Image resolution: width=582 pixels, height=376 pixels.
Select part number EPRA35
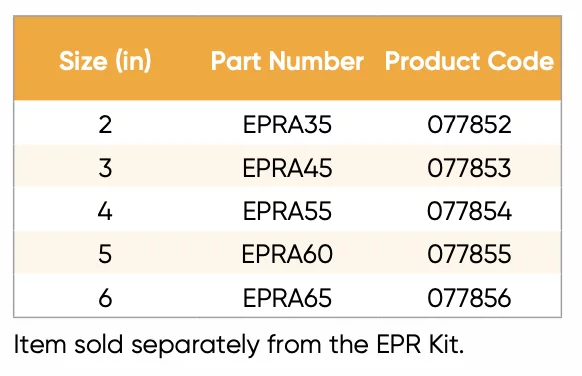(287, 125)
